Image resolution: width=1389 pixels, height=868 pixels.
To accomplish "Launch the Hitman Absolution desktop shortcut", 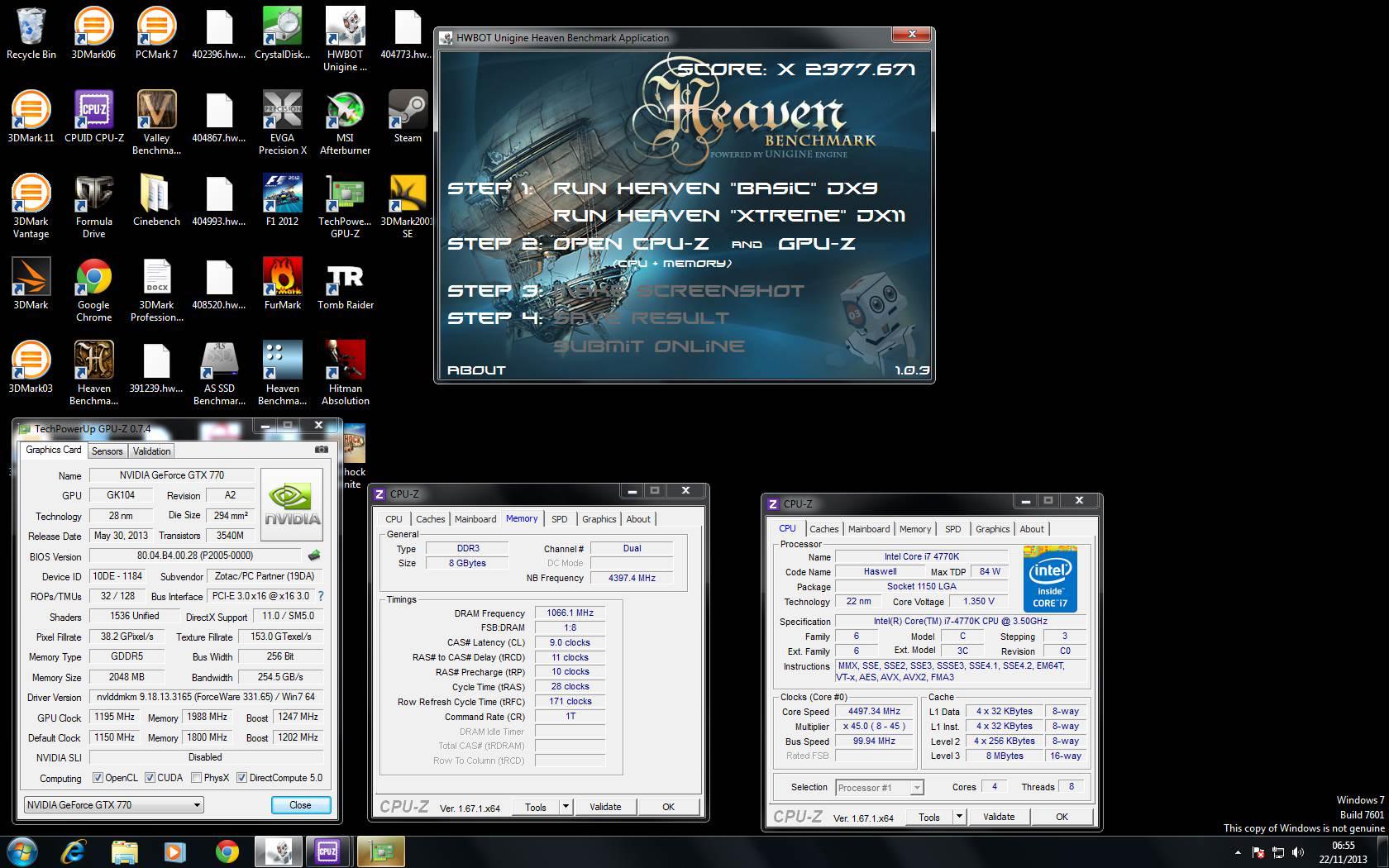I will click(x=345, y=374).
